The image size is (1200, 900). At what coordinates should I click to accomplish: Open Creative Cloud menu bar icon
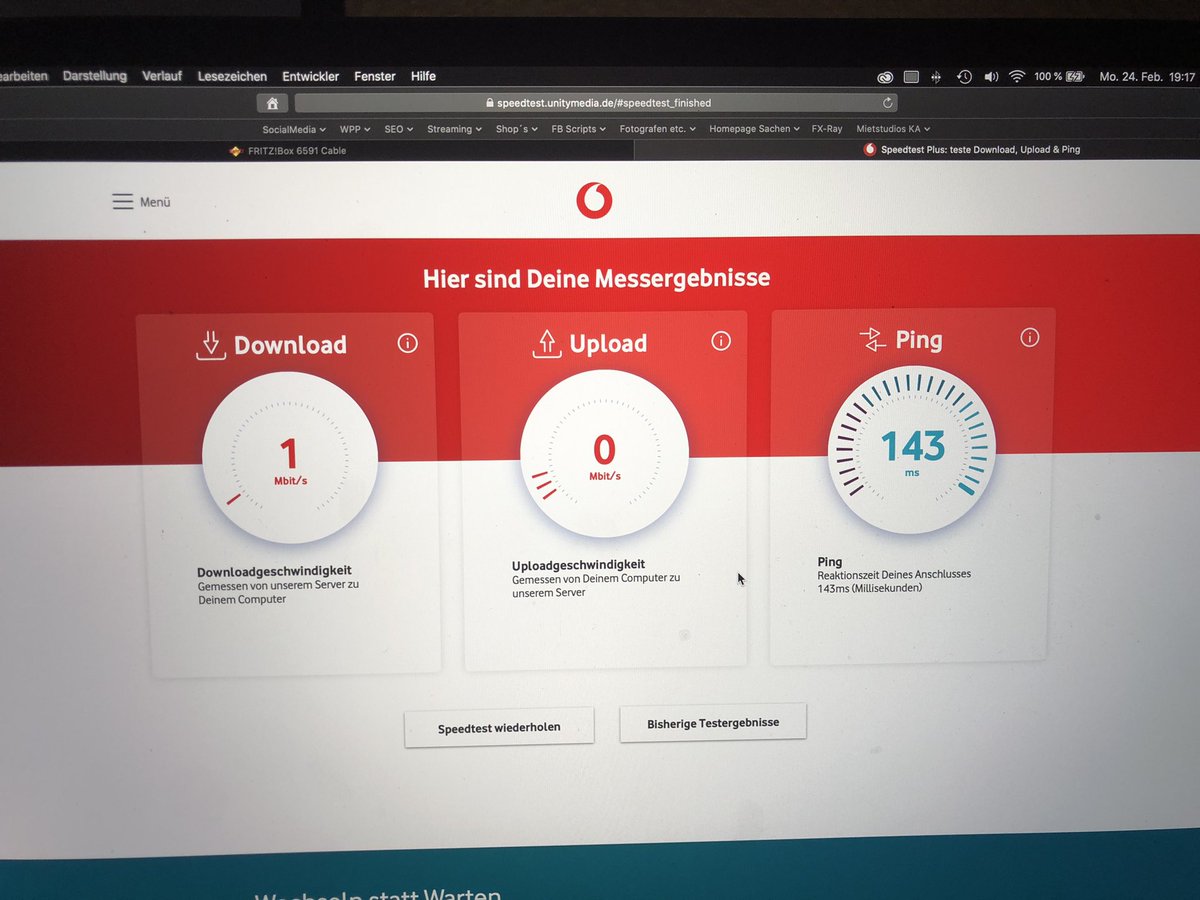885,77
